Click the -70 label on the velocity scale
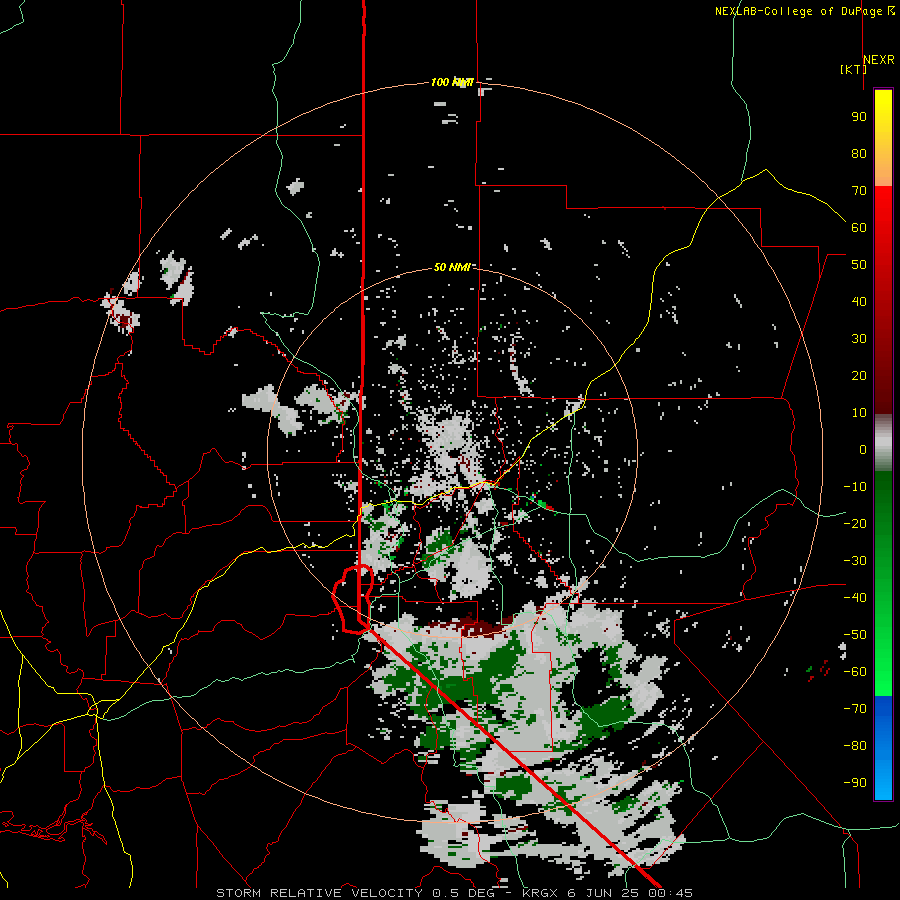900x900 pixels. [x=855, y=708]
